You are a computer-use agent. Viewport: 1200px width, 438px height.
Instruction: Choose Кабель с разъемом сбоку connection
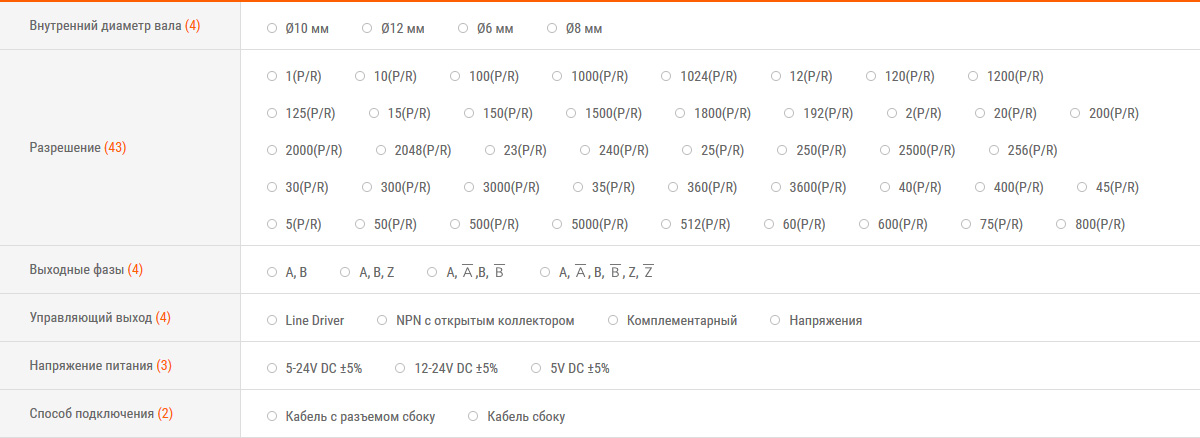pos(272,416)
